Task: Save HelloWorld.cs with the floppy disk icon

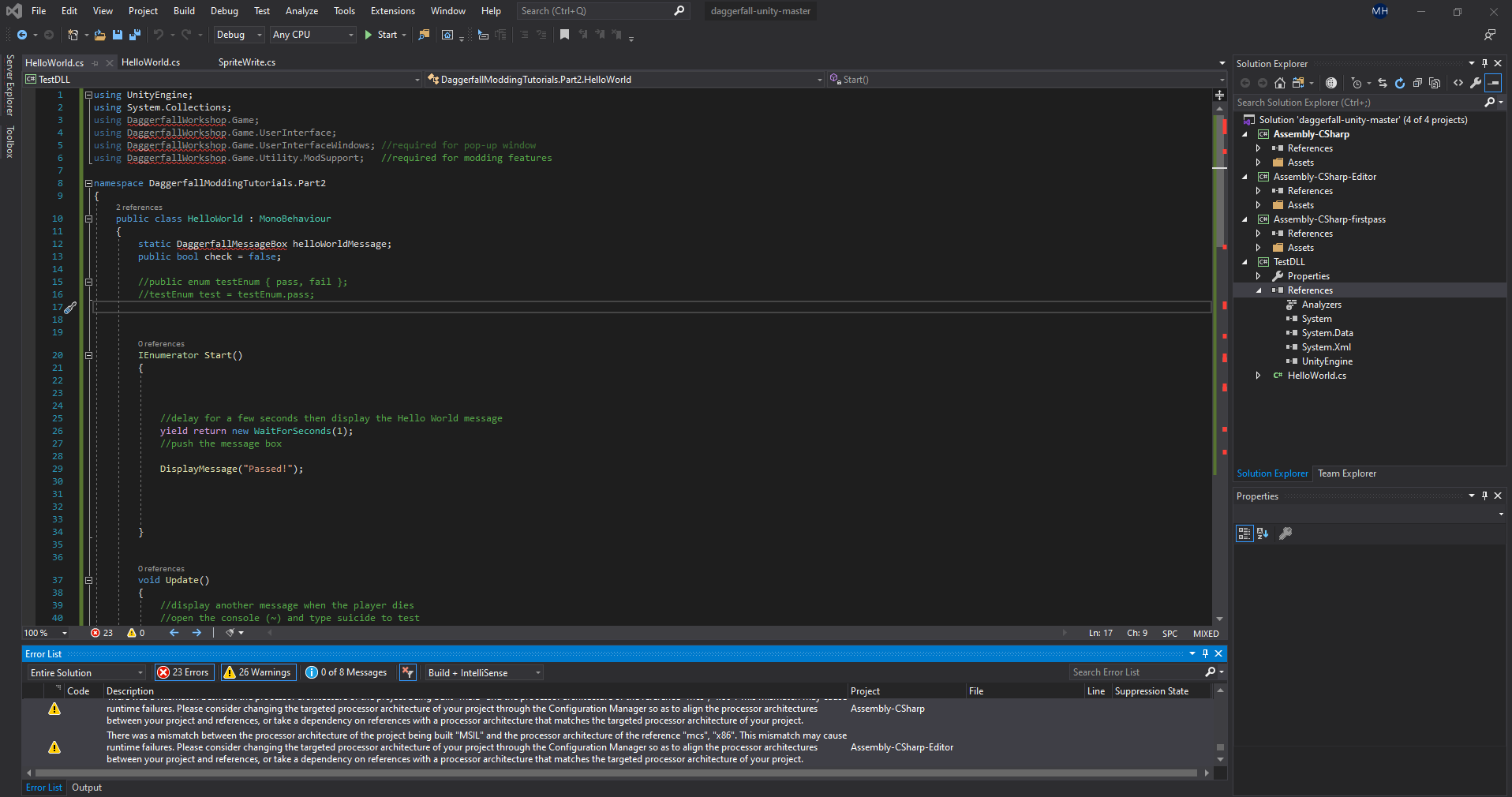Action: (118, 35)
